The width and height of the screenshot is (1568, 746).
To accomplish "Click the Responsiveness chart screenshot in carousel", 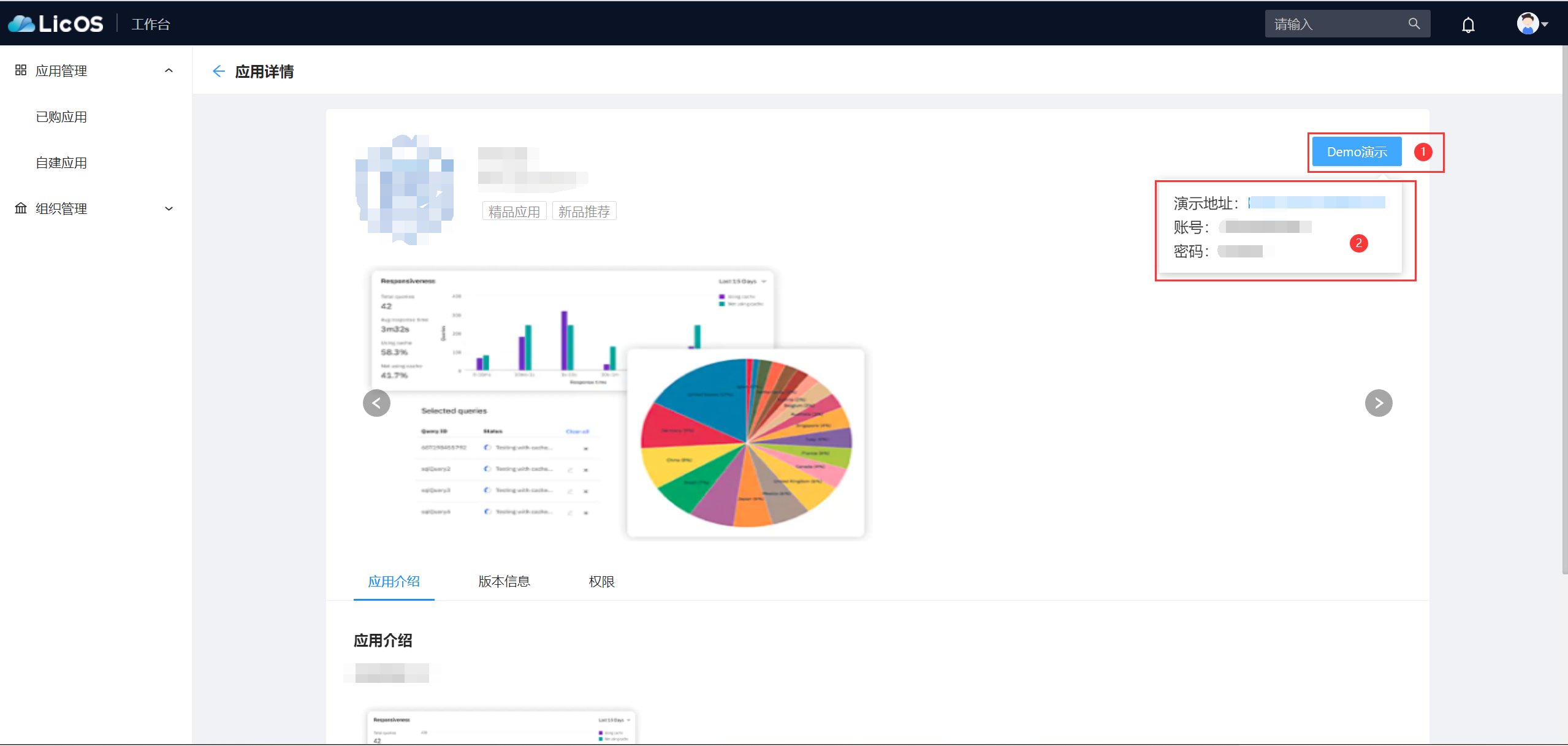I will 571,331.
